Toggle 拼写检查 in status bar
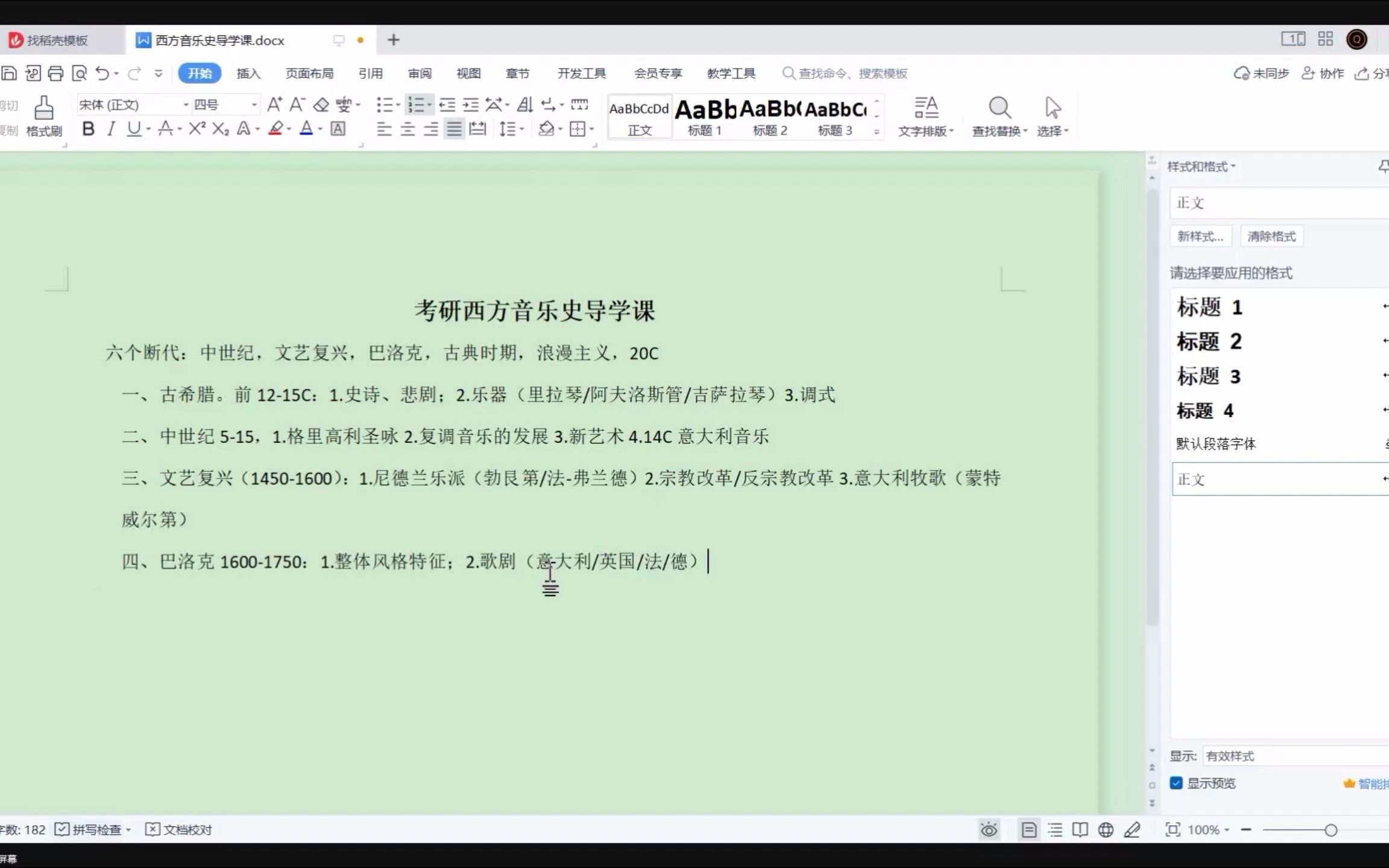Viewport: 1389px width, 868px height. 93,829
